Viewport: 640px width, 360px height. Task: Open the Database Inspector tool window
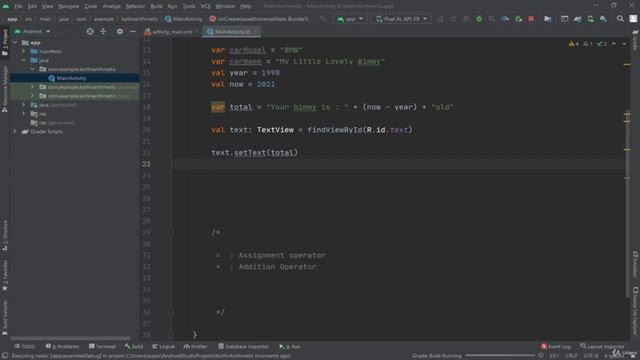tap(243, 346)
